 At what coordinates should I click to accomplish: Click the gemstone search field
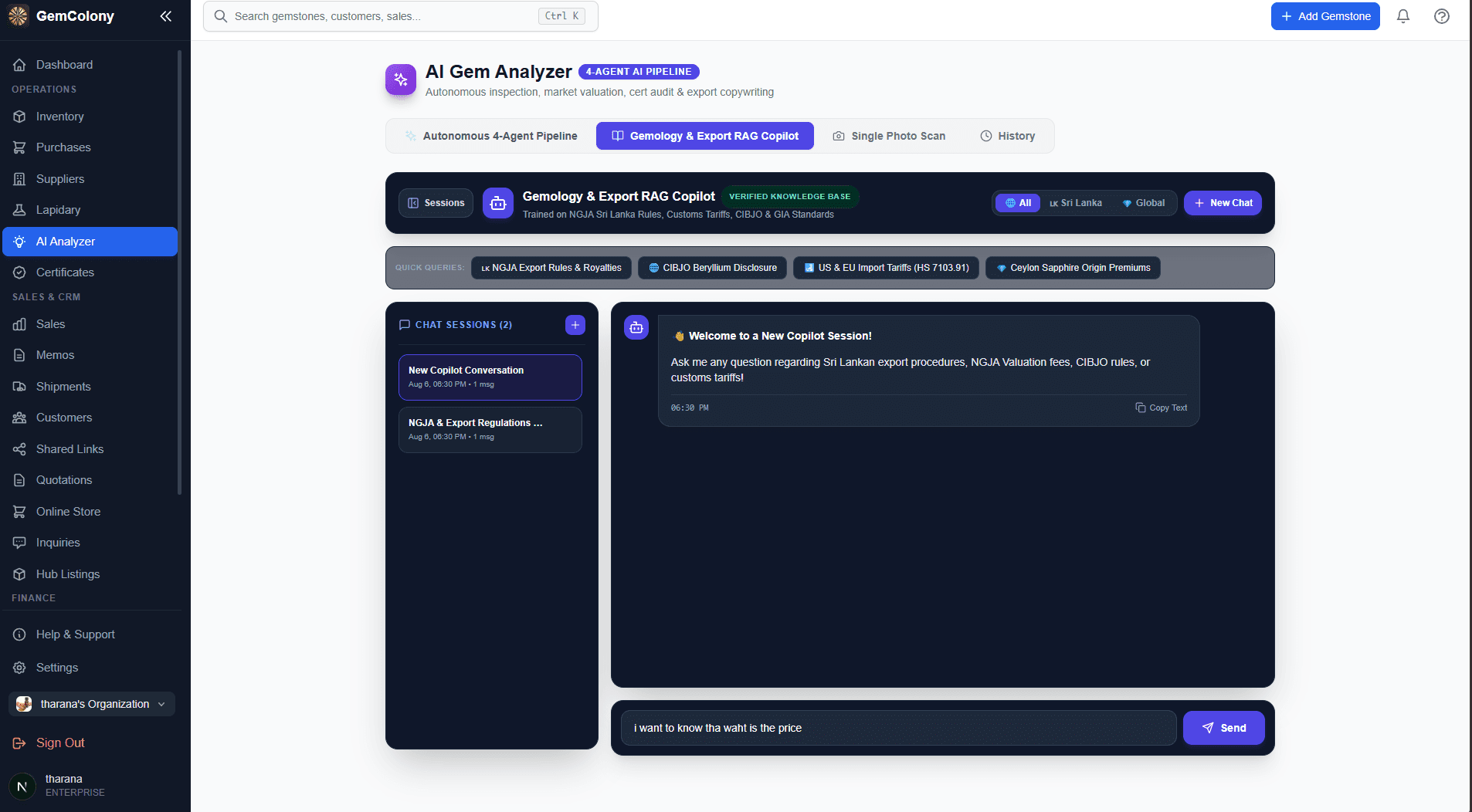pos(401,16)
